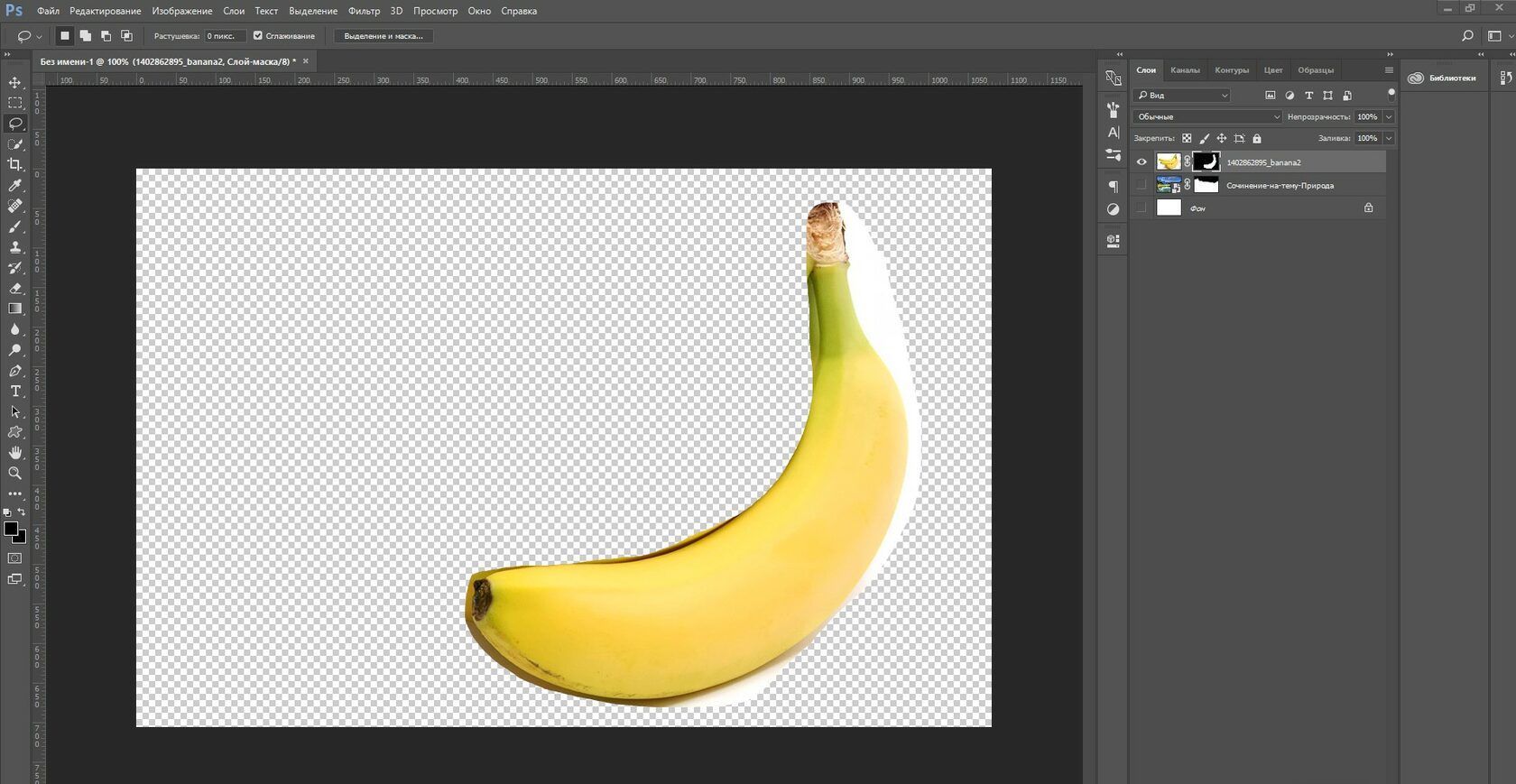The image size is (1516, 784).
Task: Open the Lasso tool preset picker
Action: click(30, 36)
